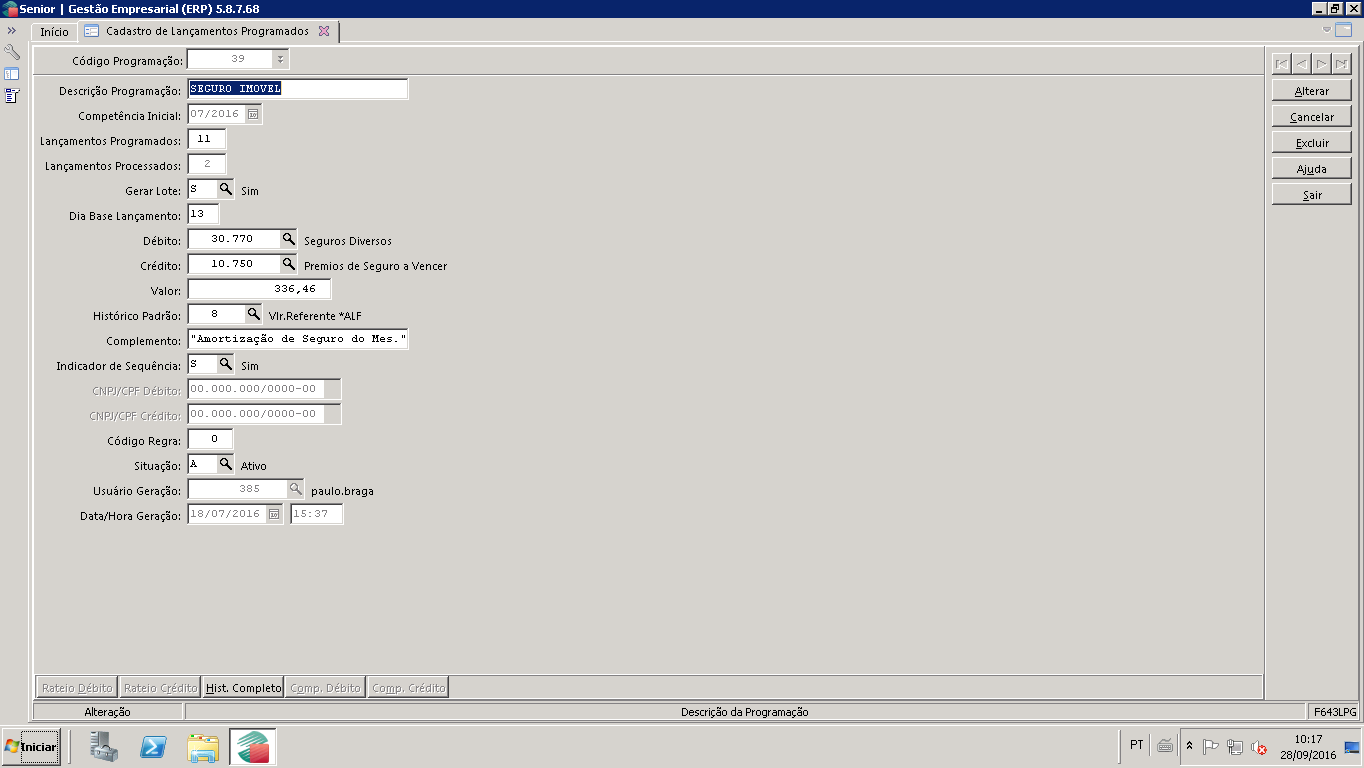Click the Valor field showing 336,46

(x=259, y=289)
